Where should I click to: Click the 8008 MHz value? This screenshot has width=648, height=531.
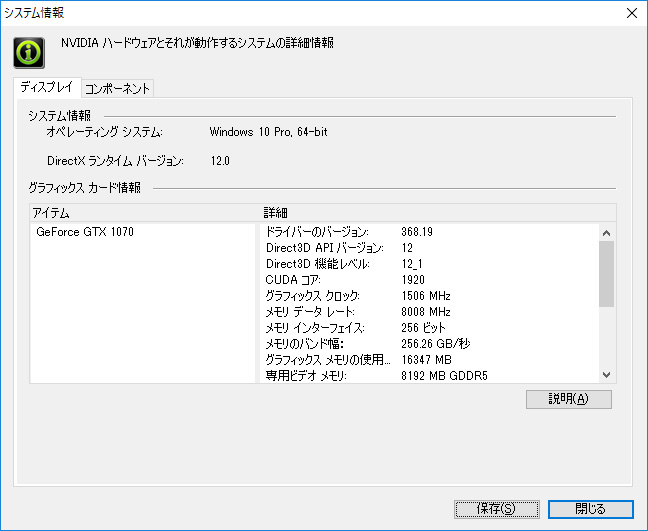click(426, 312)
